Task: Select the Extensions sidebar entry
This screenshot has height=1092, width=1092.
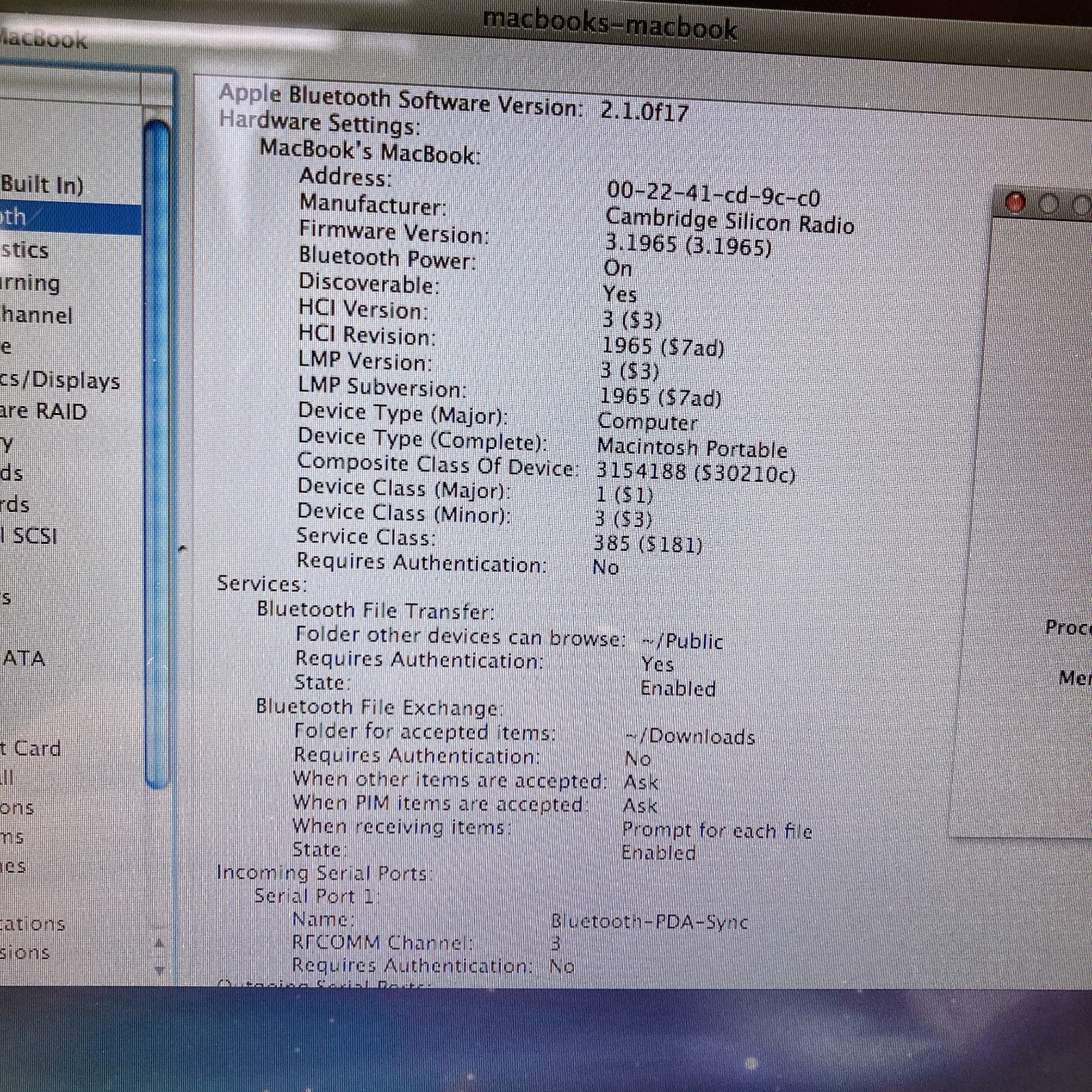Action: click(x=25, y=952)
